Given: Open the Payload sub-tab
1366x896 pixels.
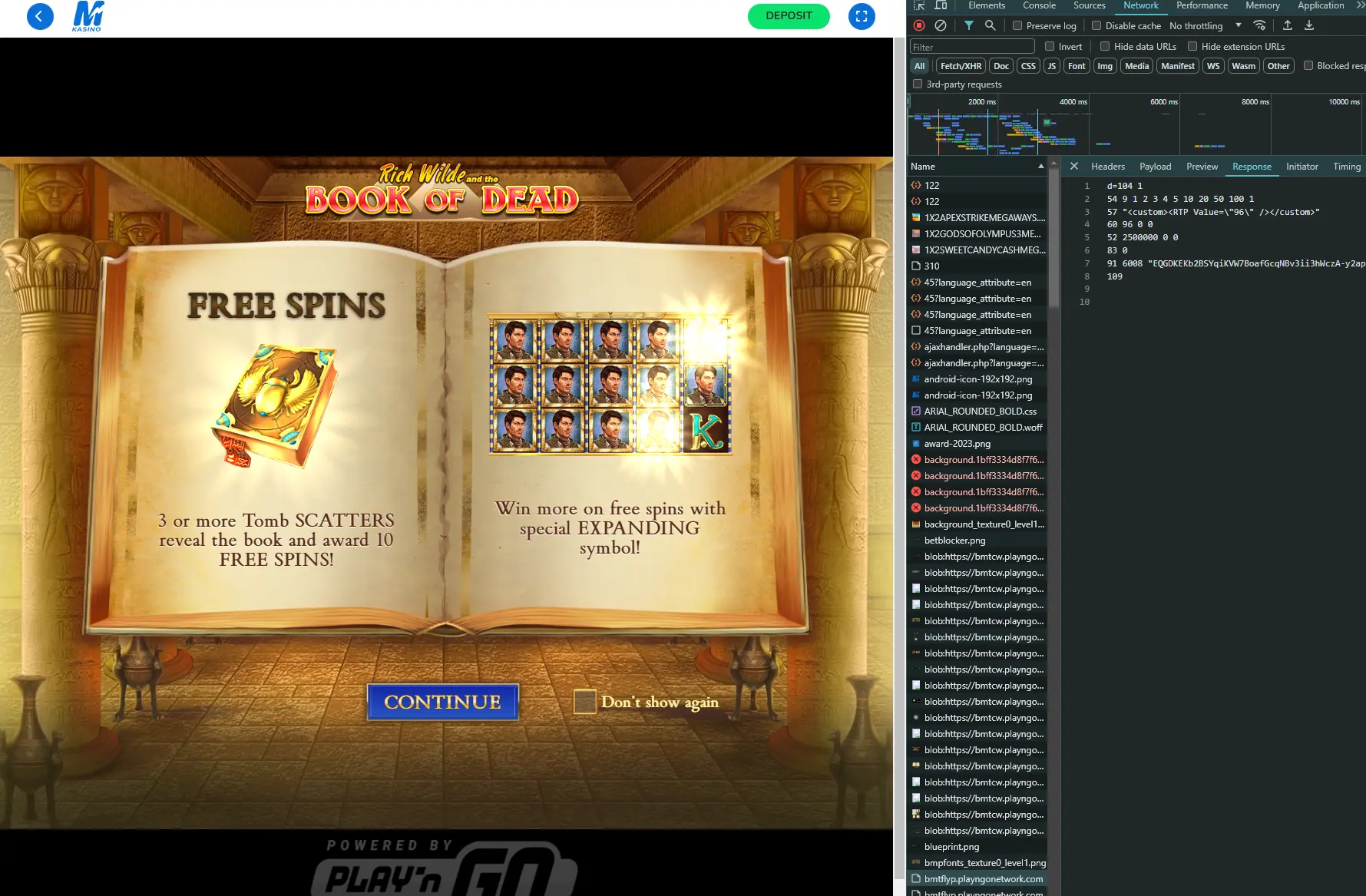Looking at the screenshot, I should pos(1156,166).
